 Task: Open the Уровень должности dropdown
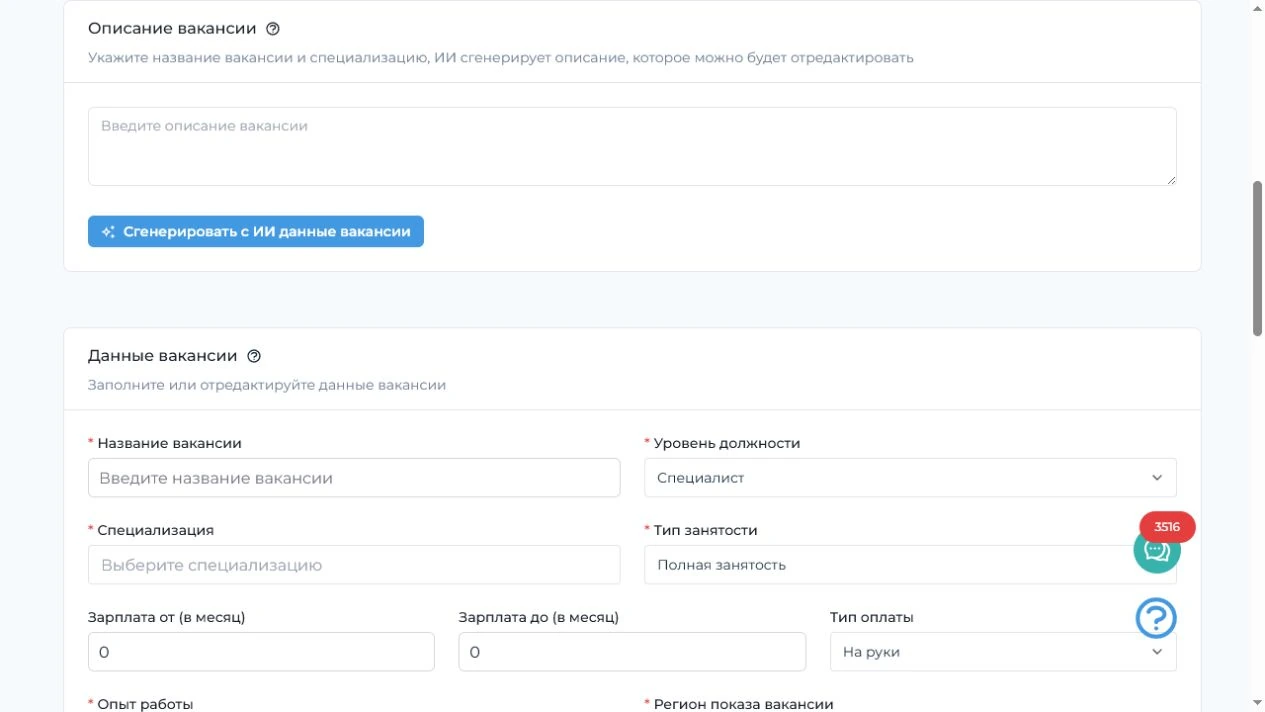[x=910, y=478]
